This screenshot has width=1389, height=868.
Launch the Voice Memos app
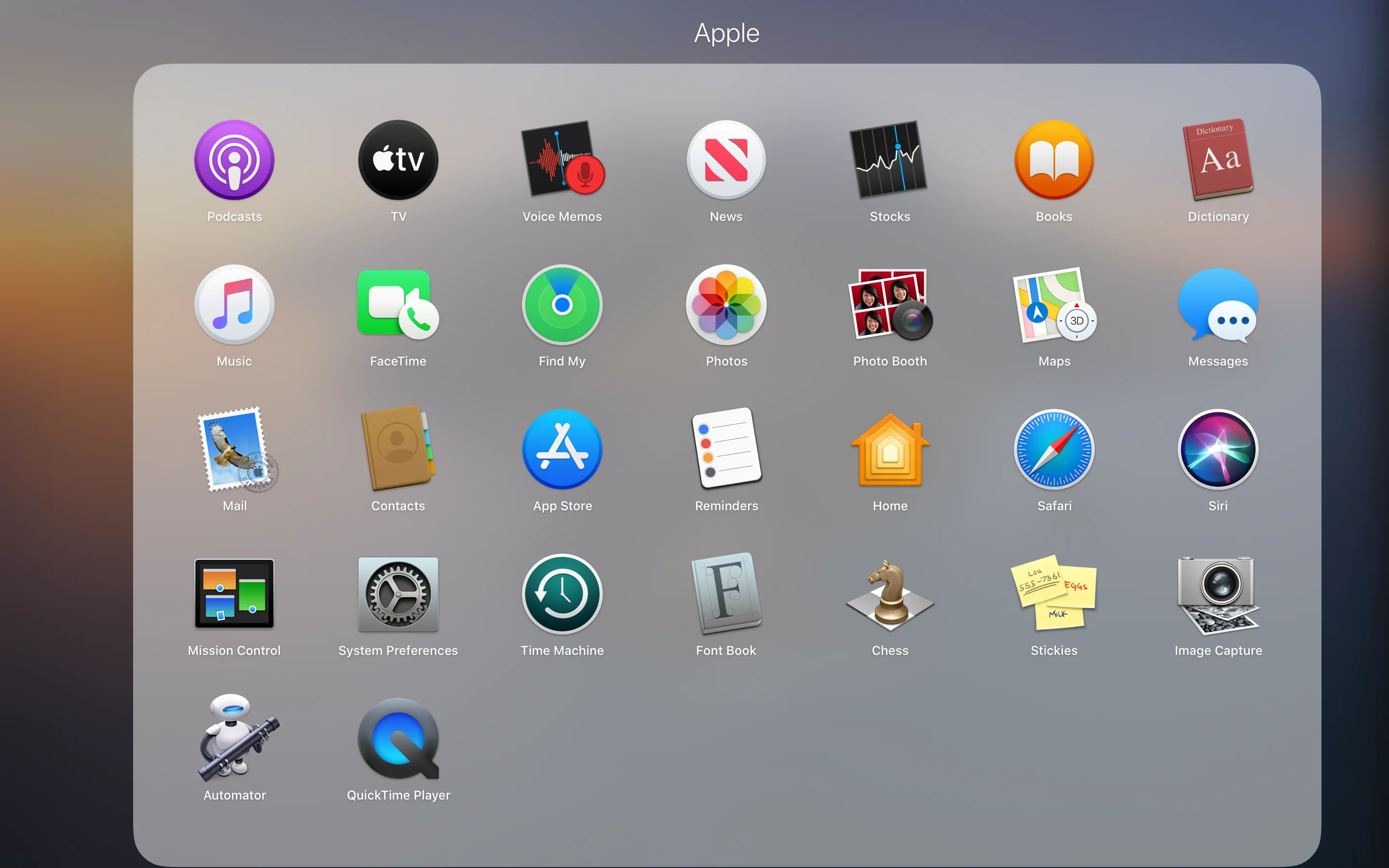(562, 160)
